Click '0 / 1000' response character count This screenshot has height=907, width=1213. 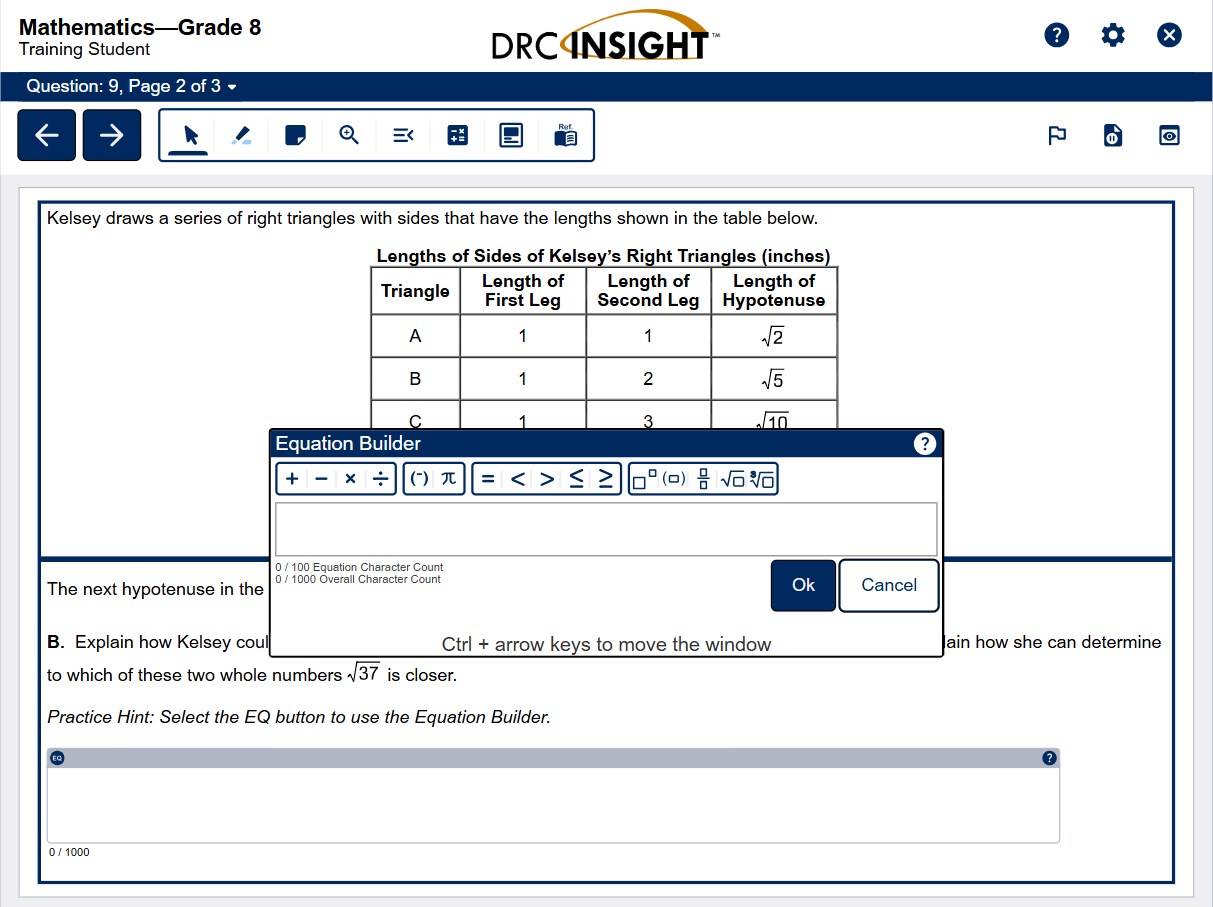(69, 852)
